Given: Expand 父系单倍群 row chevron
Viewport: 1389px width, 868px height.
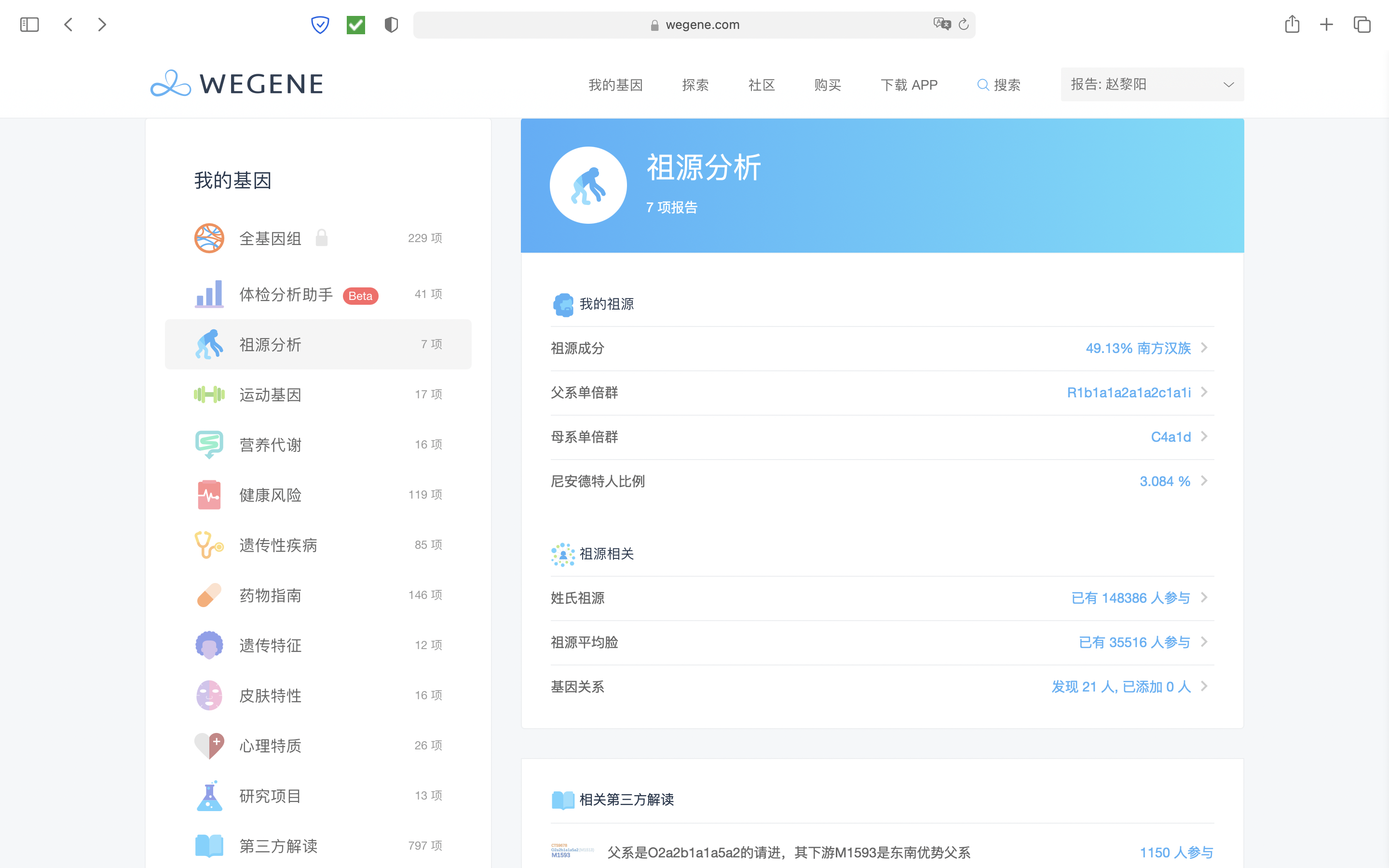Looking at the screenshot, I should pos(1204,392).
